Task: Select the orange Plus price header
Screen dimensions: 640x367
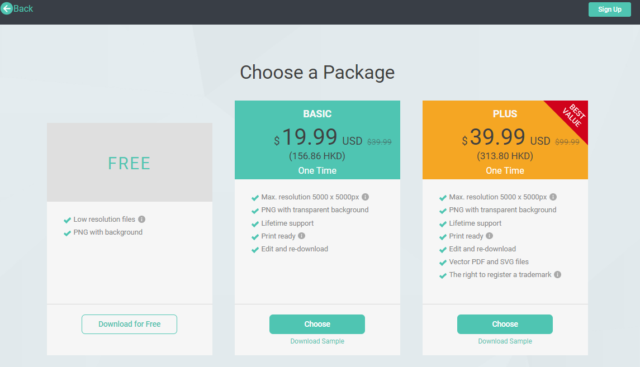Action: (505, 140)
